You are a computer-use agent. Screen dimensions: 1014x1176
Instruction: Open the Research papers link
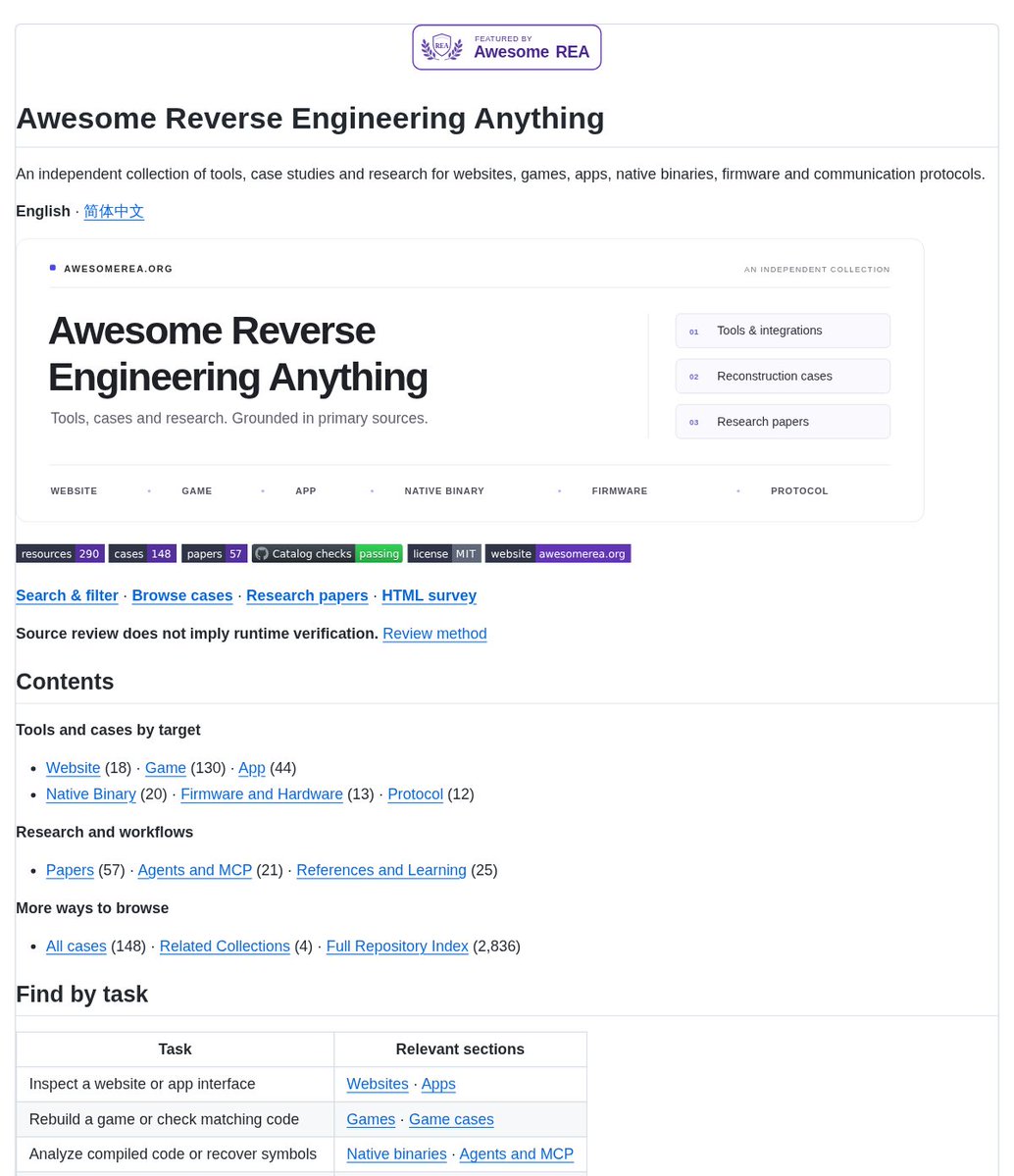(307, 595)
